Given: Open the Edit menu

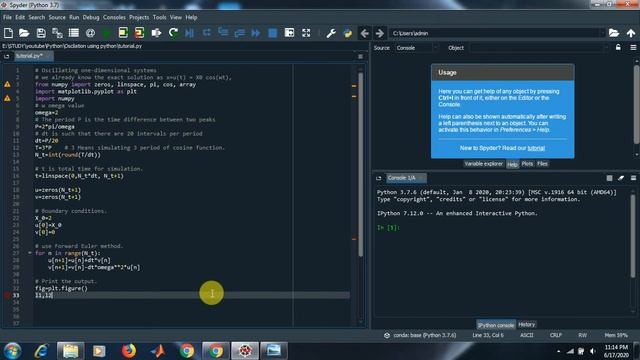Looking at the screenshot, I should point(20,17).
